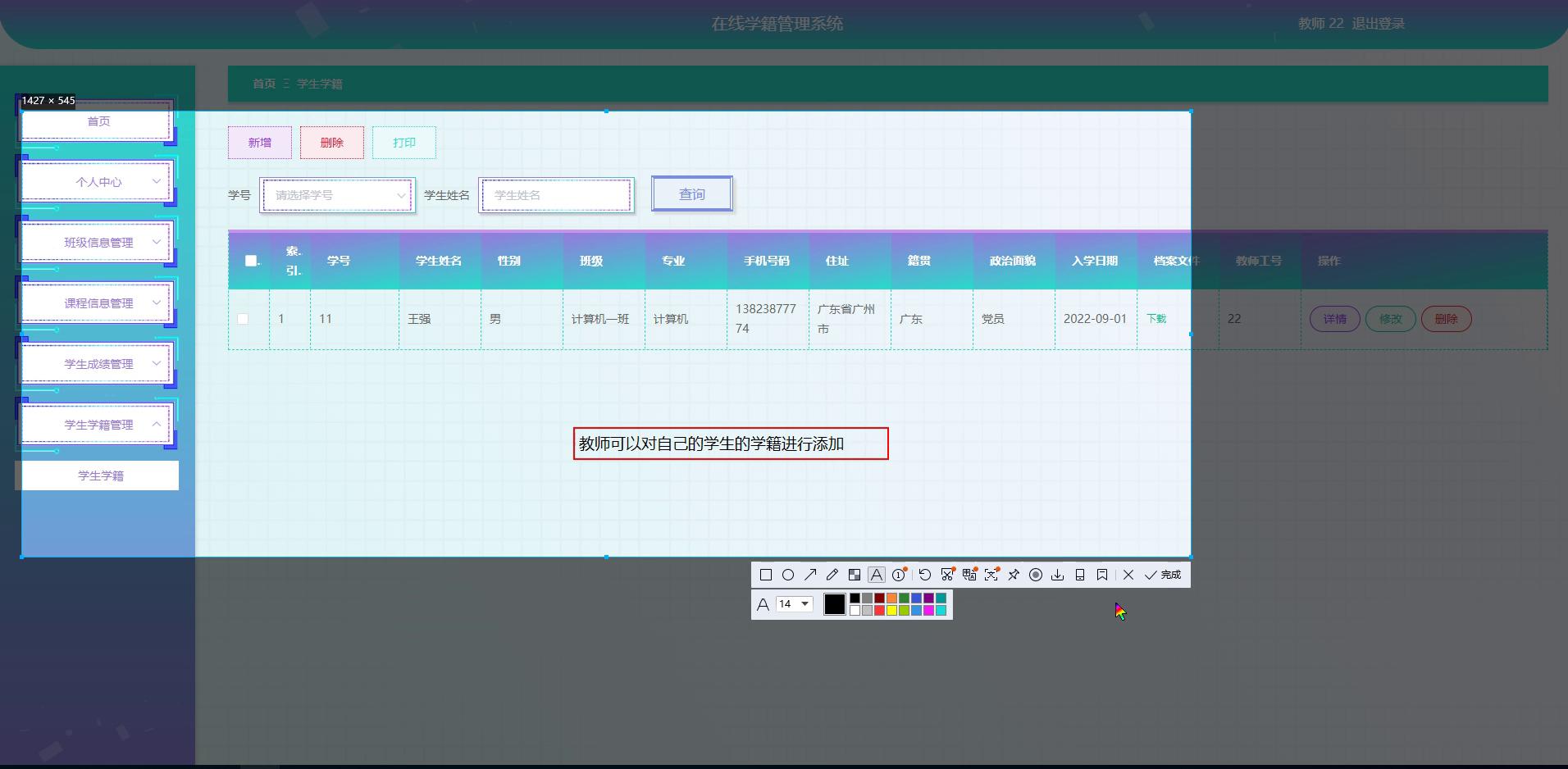Pick the white color swatch
1568x769 pixels.
pyautogui.click(x=855, y=610)
